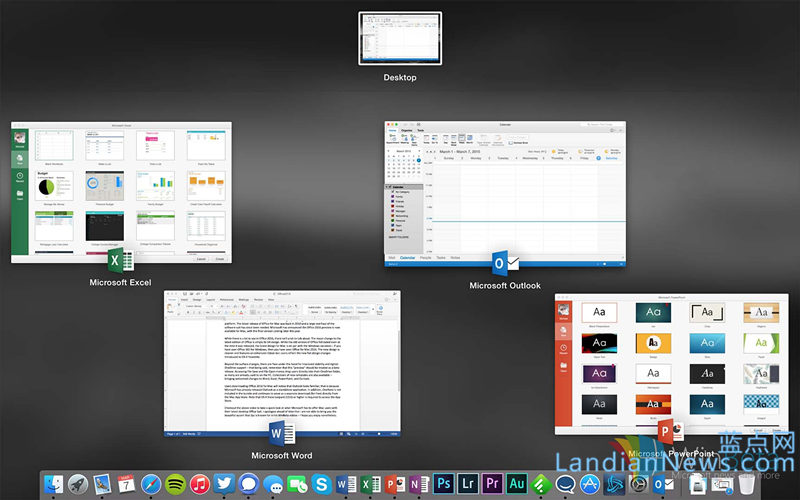Screen dimensions: 800x500
Task: Switch to Tasks view in Outlook
Action: (x=440, y=258)
